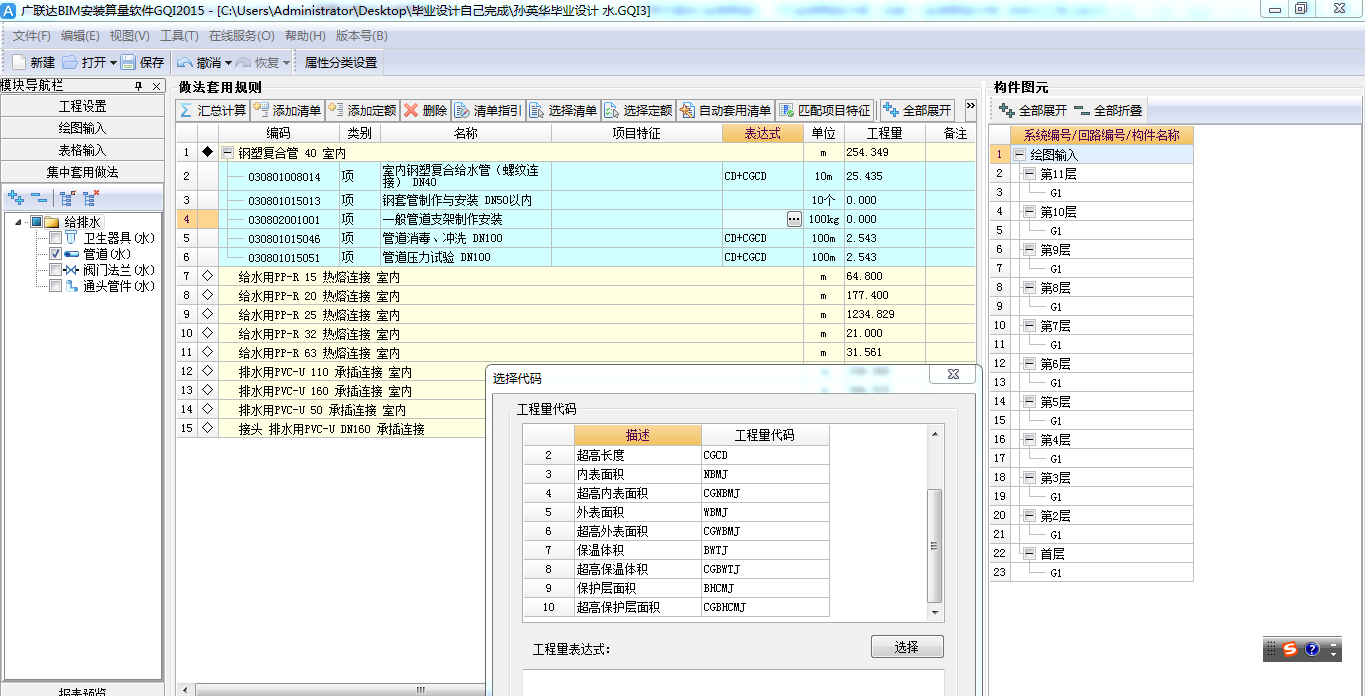Open the 编辑(E) menu
The width and height of the screenshot is (1365, 696).
(80, 36)
